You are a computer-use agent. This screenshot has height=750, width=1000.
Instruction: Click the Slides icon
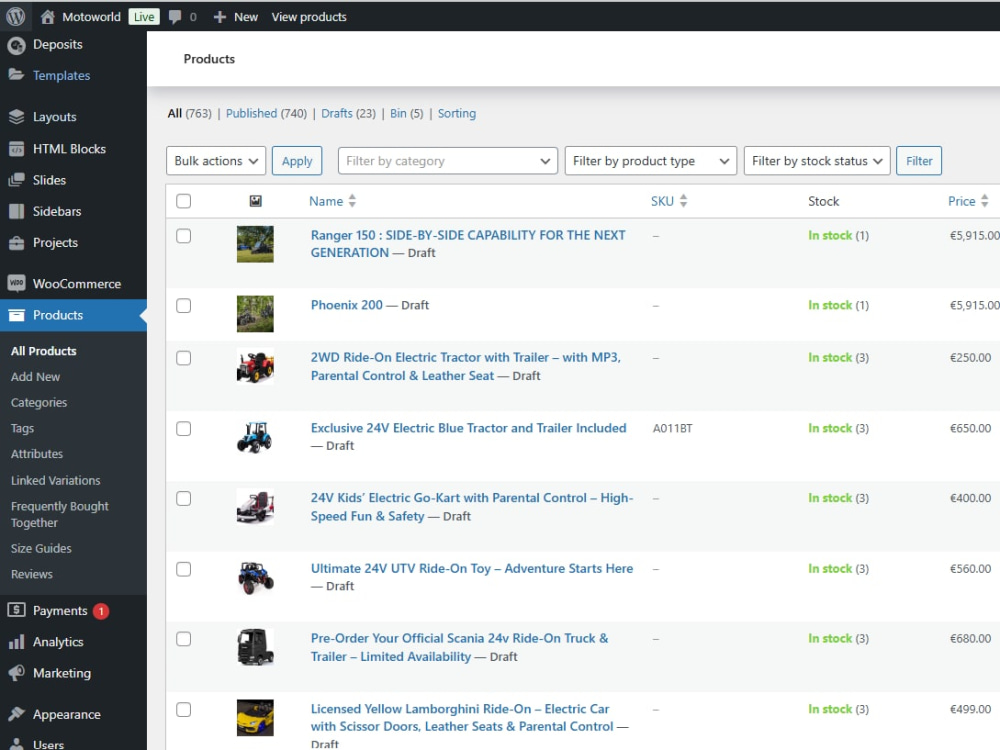point(17,180)
